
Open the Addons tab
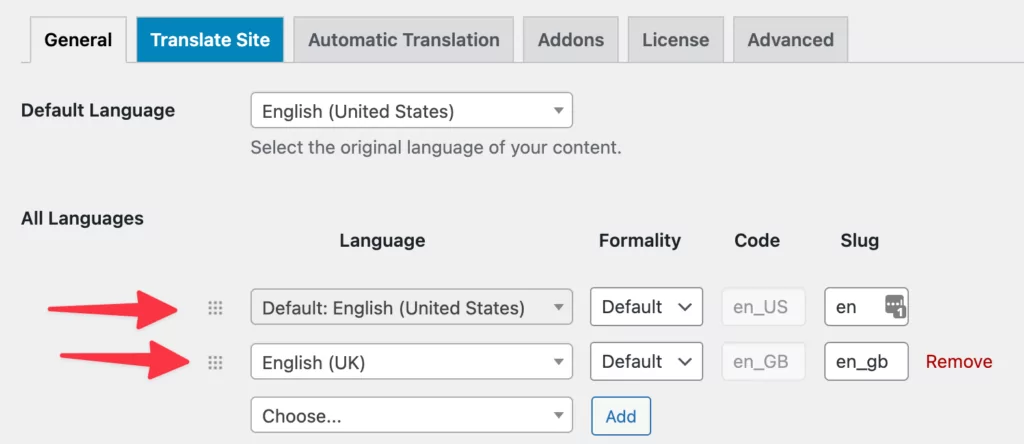(x=571, y=40)
